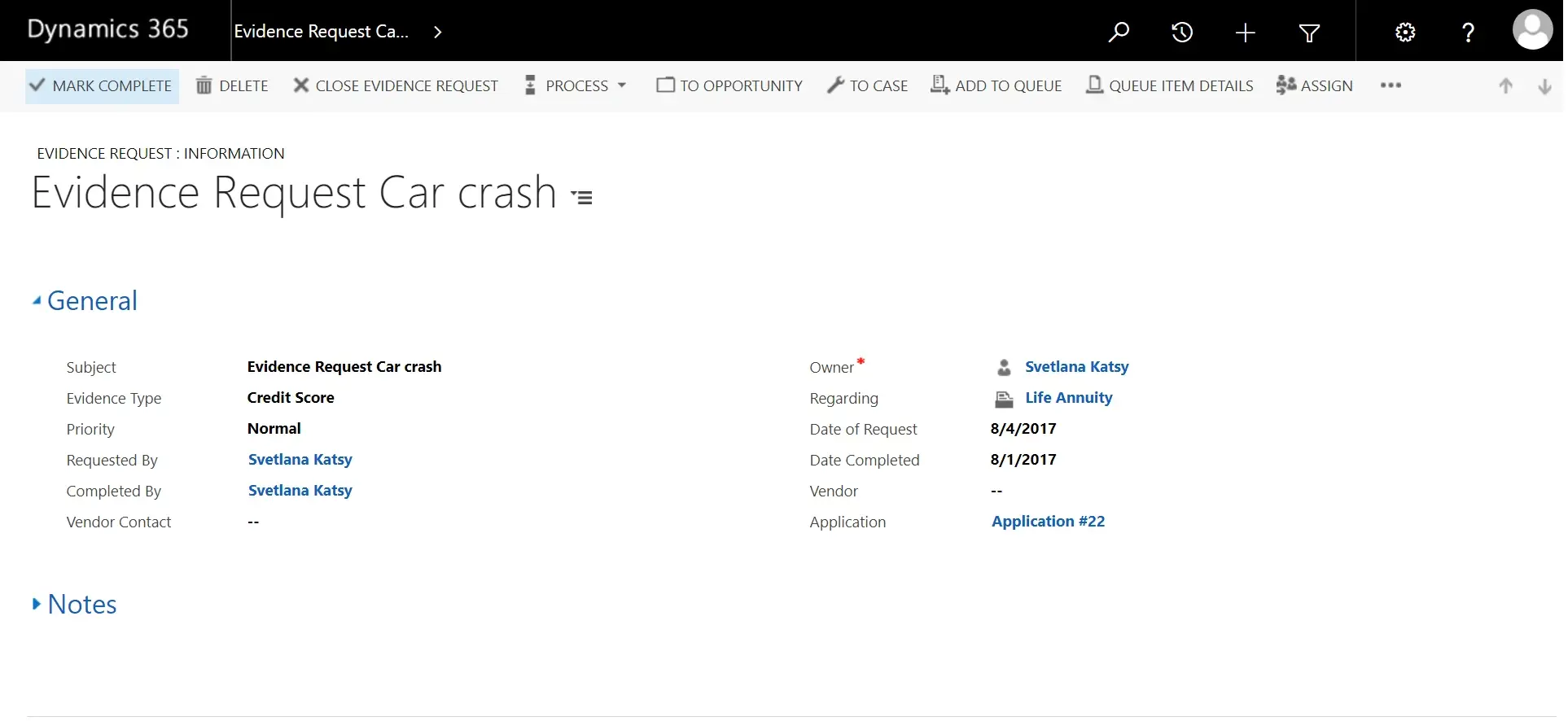Screen dimensions: 1568x721
Task: Open the user profile avatar
Action: [1531, 30]
